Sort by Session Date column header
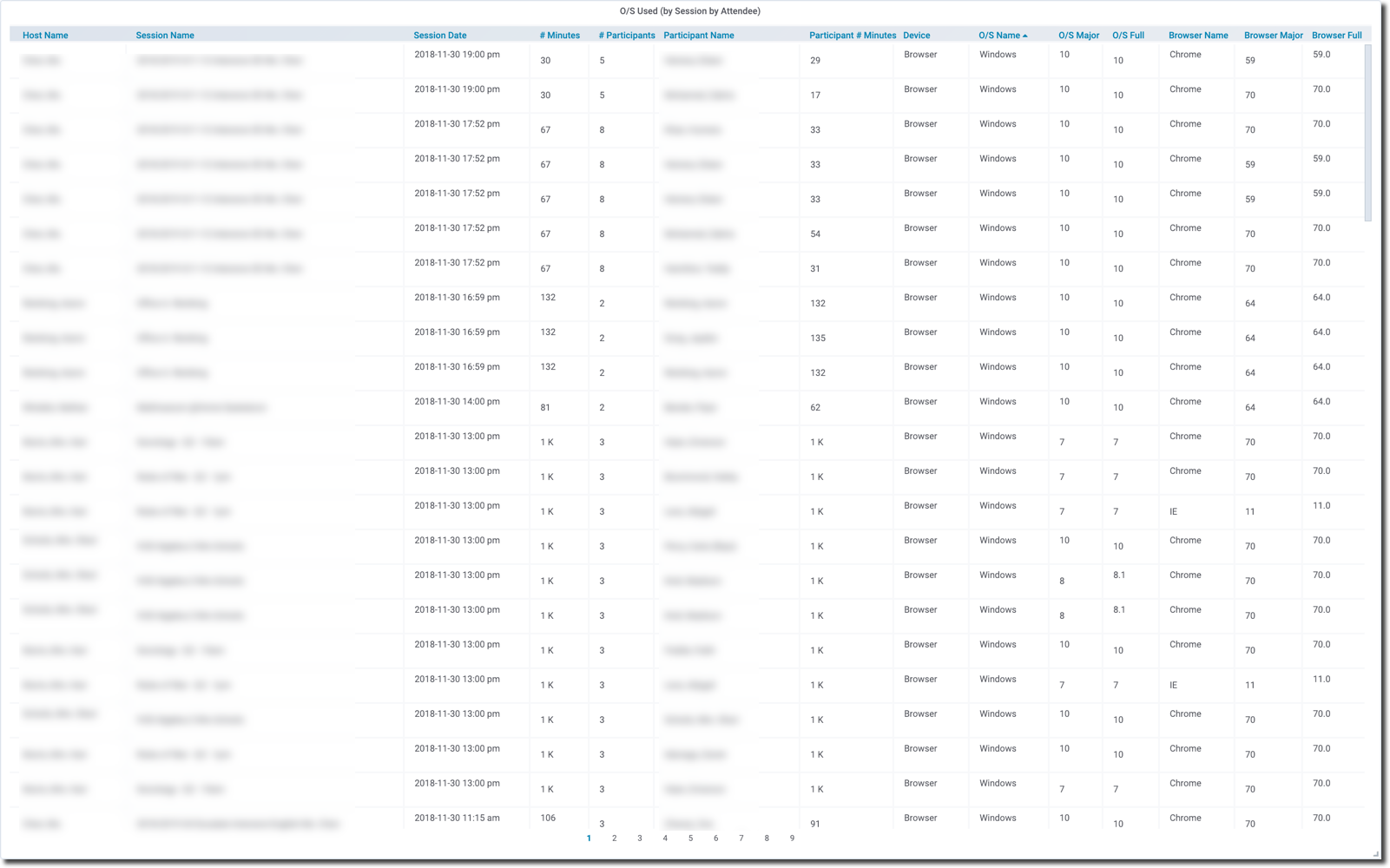 click(x=439, y=36)
